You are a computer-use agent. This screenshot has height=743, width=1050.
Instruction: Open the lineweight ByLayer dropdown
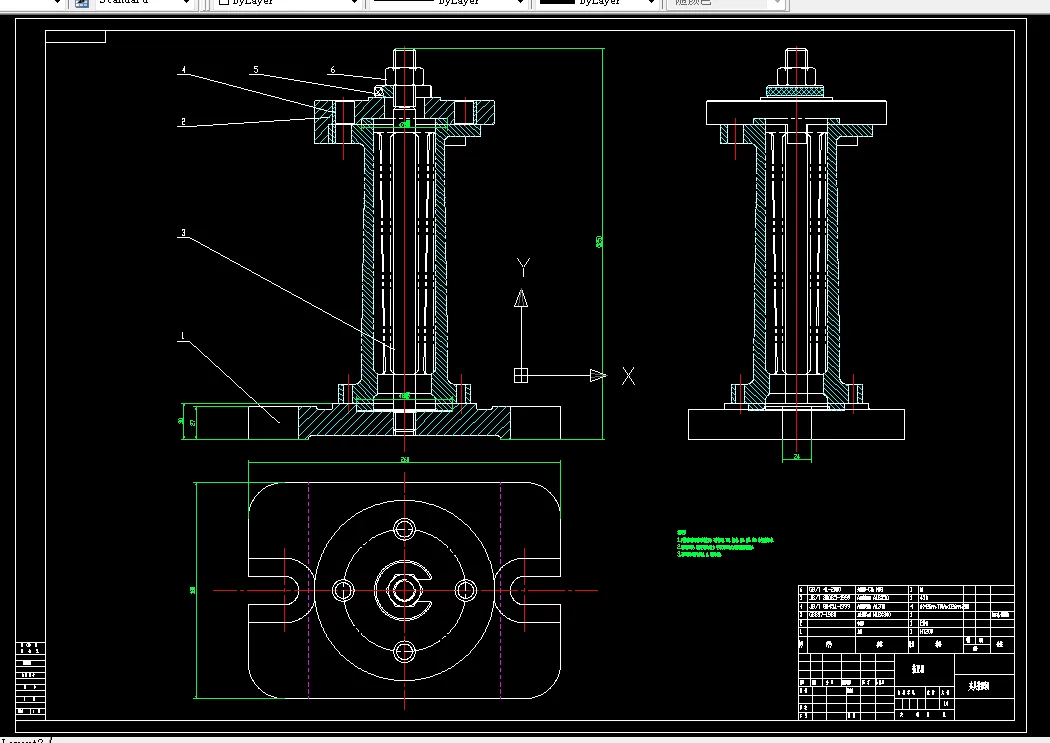(598, 3)
